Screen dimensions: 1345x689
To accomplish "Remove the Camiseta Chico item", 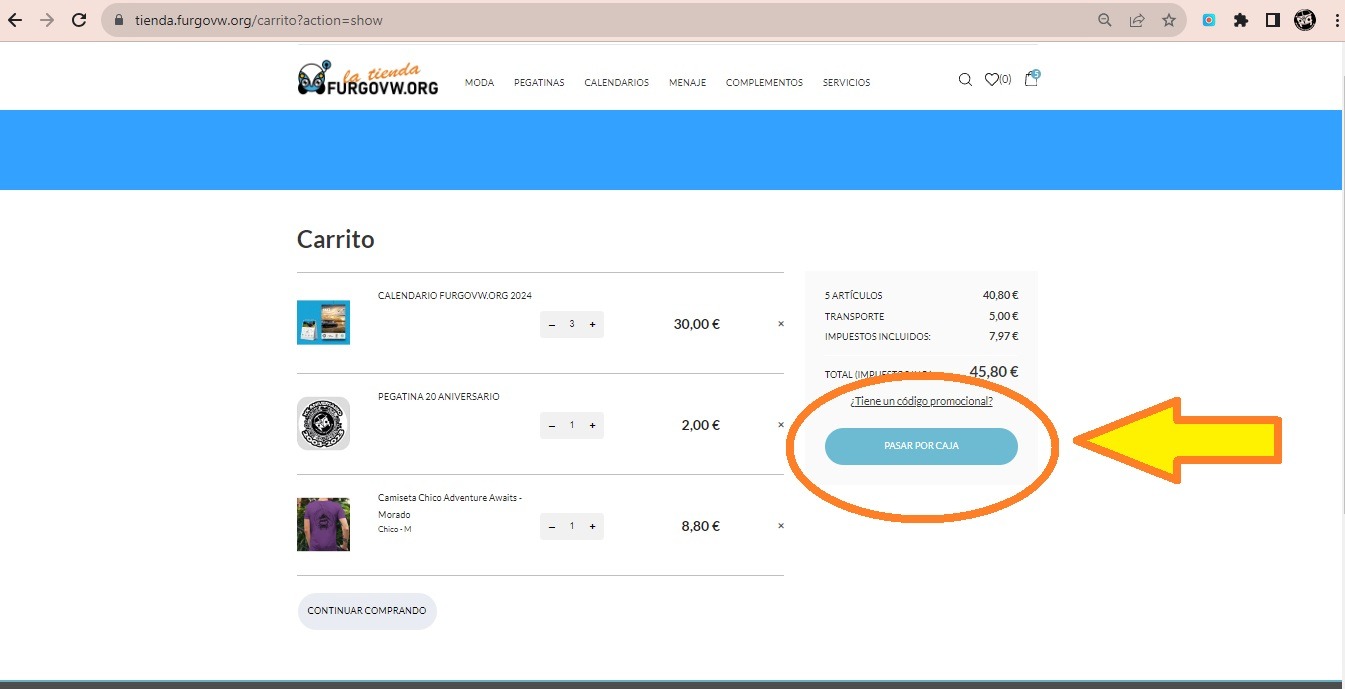I will pyautogui.click(x=781, y=526).
